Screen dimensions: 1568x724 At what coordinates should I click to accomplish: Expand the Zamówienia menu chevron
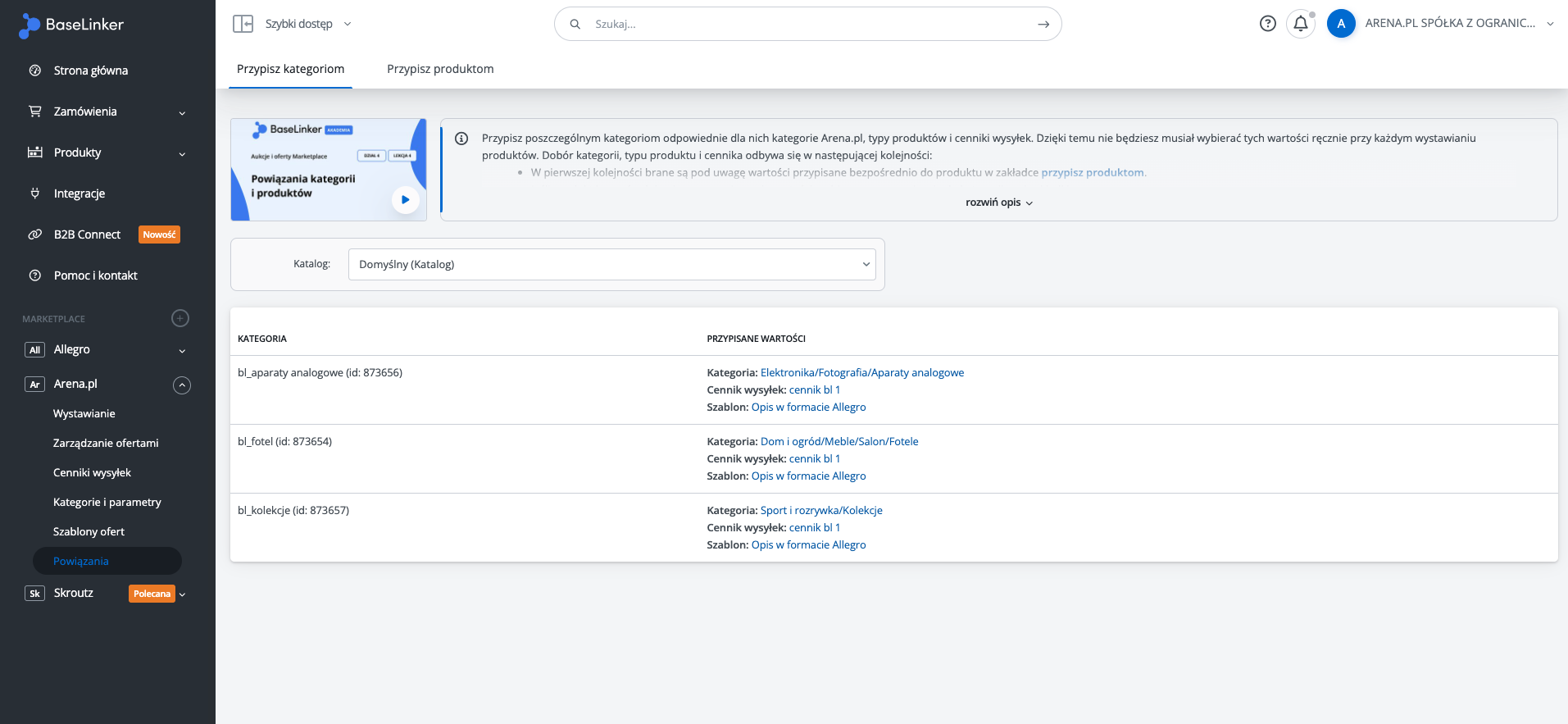pyautogui.click(x=182, y=113)
